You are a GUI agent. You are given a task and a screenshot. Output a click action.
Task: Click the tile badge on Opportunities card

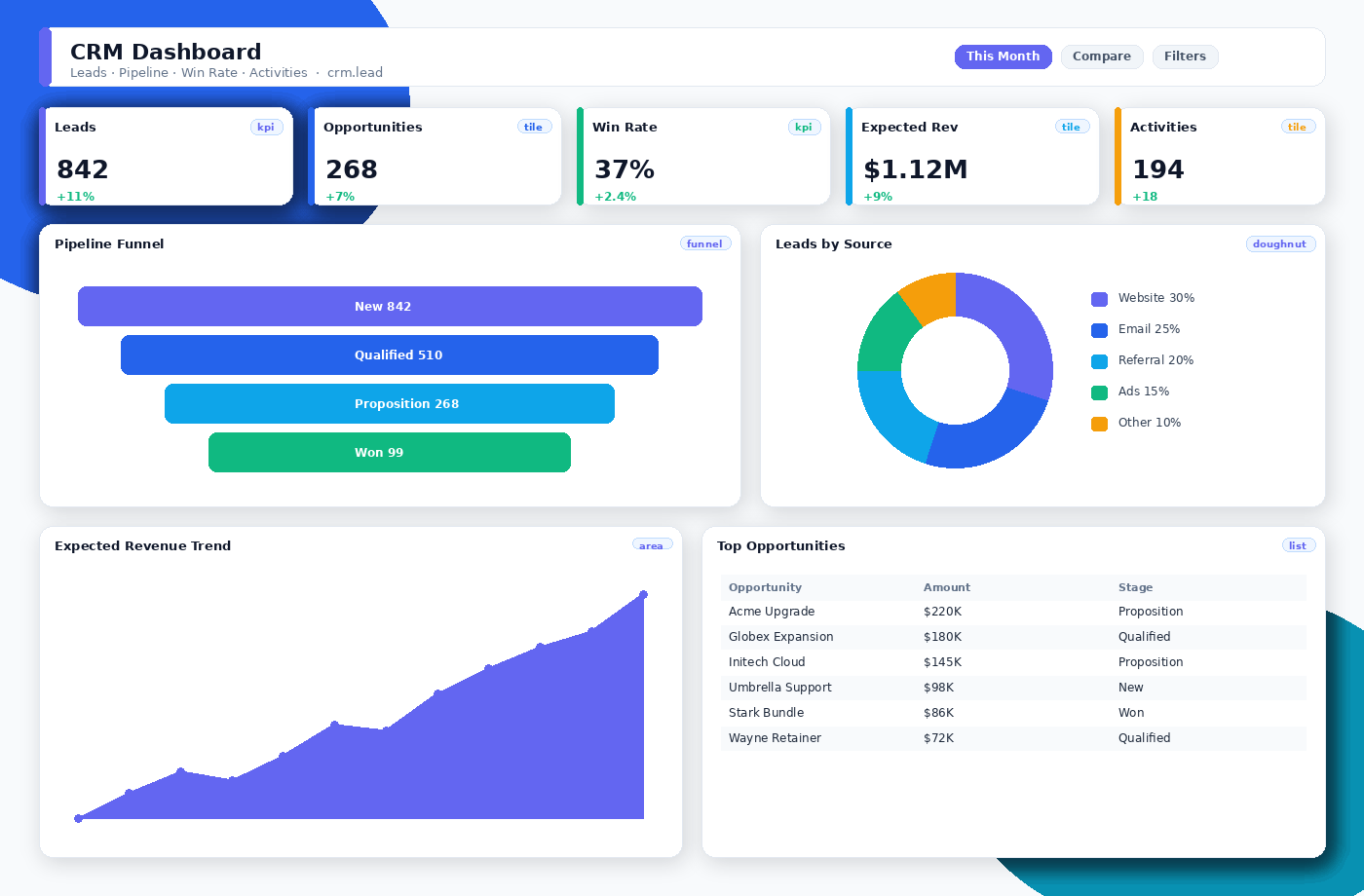pos(534,127)
